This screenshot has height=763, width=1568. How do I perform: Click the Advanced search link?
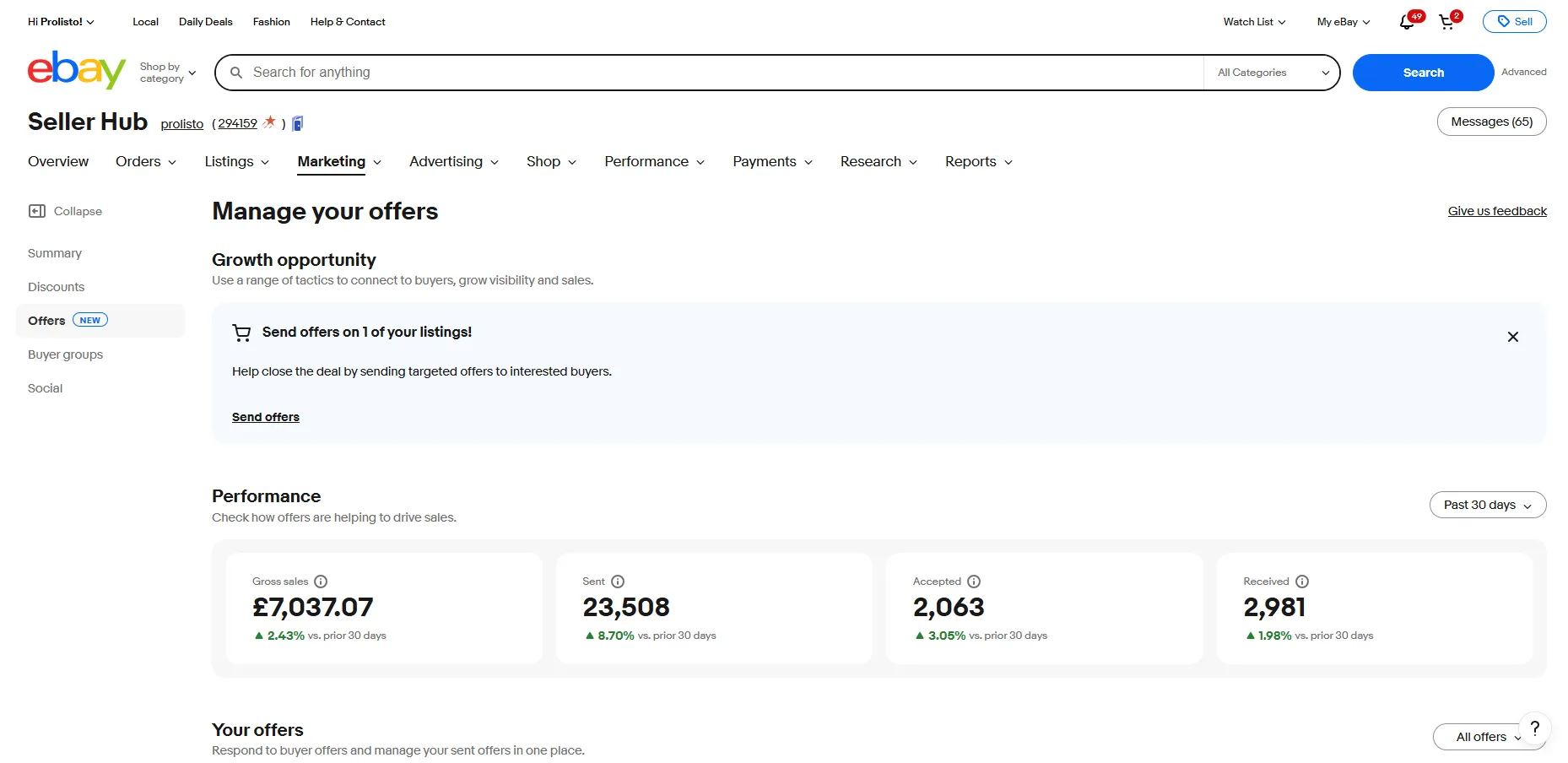click(x=1523, y=72)
